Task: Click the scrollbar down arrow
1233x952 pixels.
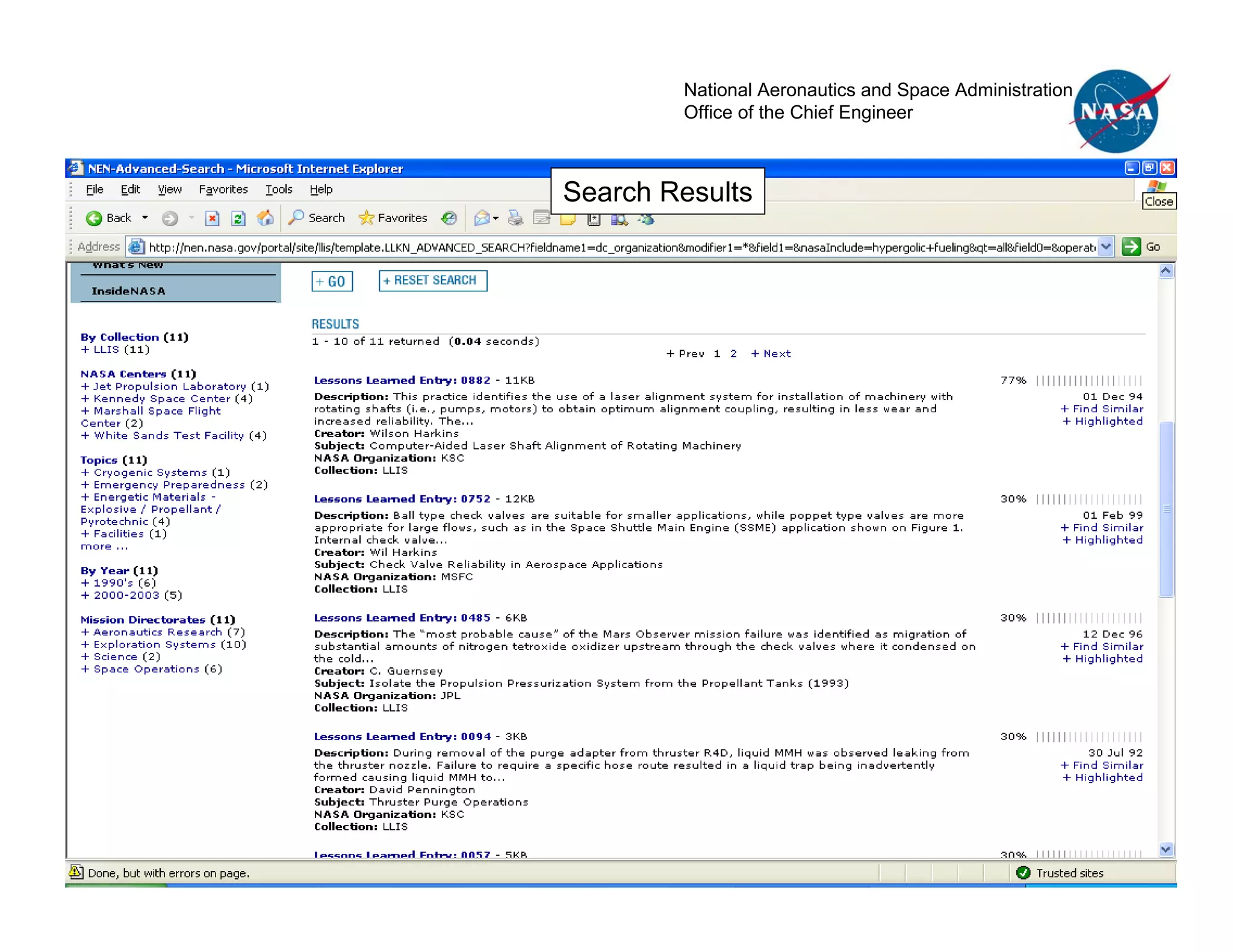Action: click(1166, 850)
